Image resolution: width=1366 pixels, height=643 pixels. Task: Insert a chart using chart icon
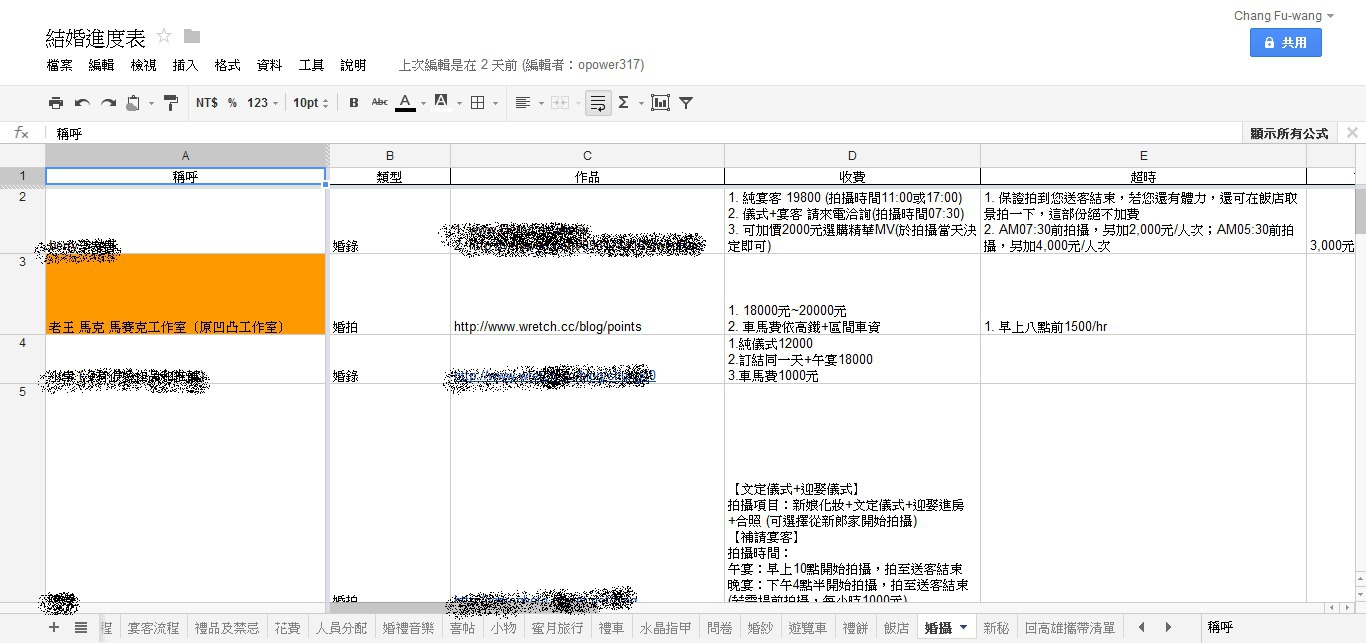coord(660,103)
